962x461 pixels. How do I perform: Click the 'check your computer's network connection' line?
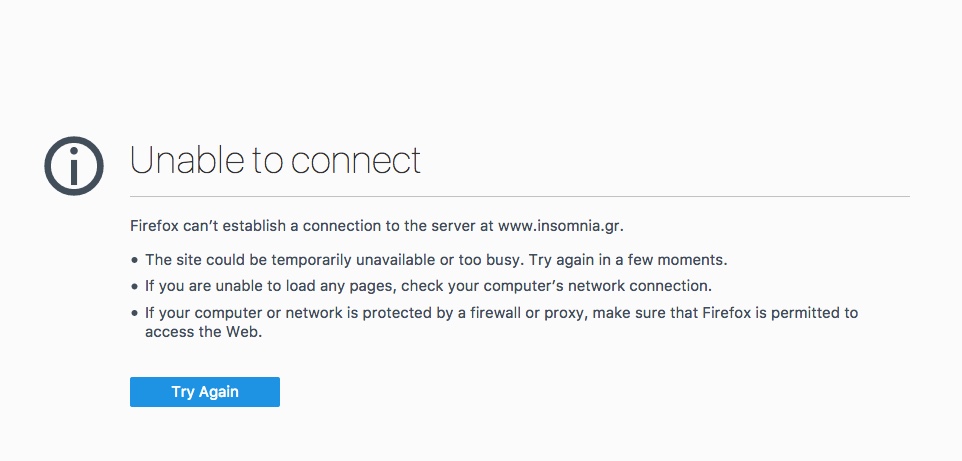(428, 286)
